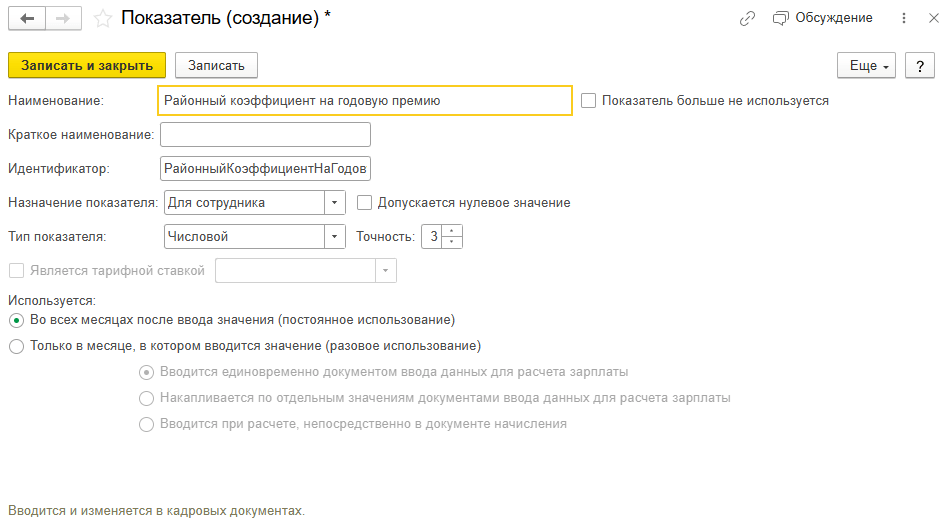Click the forward navigation arrow

tap(63, 19)
